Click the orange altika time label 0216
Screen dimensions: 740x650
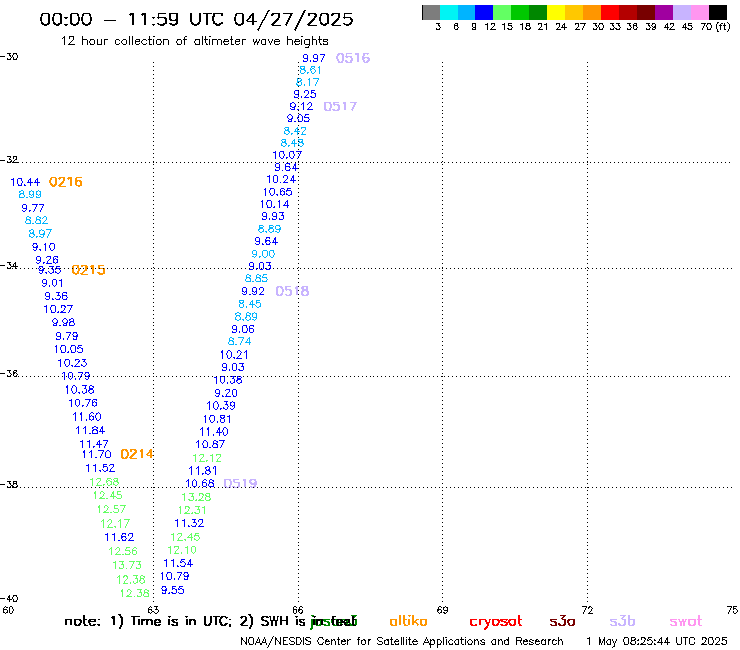(66, 182)
